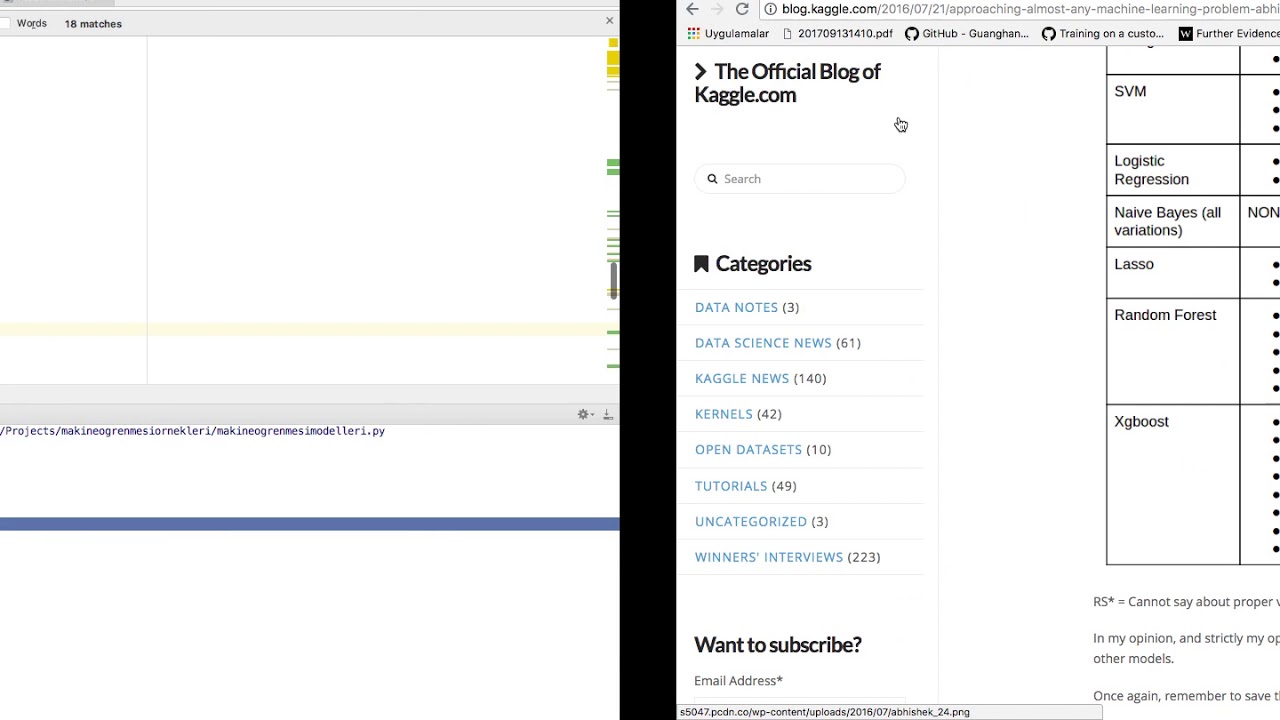Click the scroll-to-end download arrow icon
Screen dimensions: 1280x720
(607, 414)
